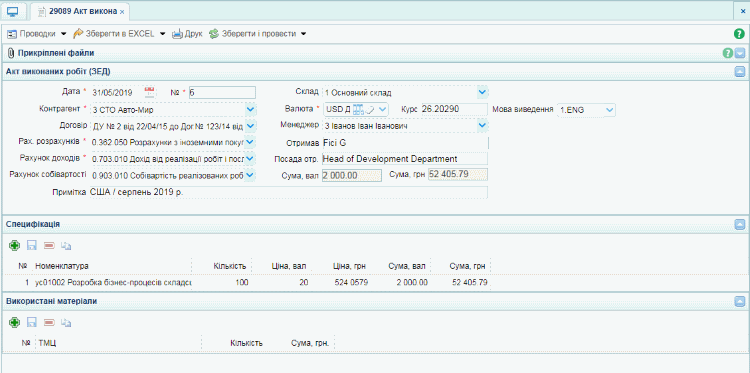Collapse the Використані матеріали panel

coord(740,301)
